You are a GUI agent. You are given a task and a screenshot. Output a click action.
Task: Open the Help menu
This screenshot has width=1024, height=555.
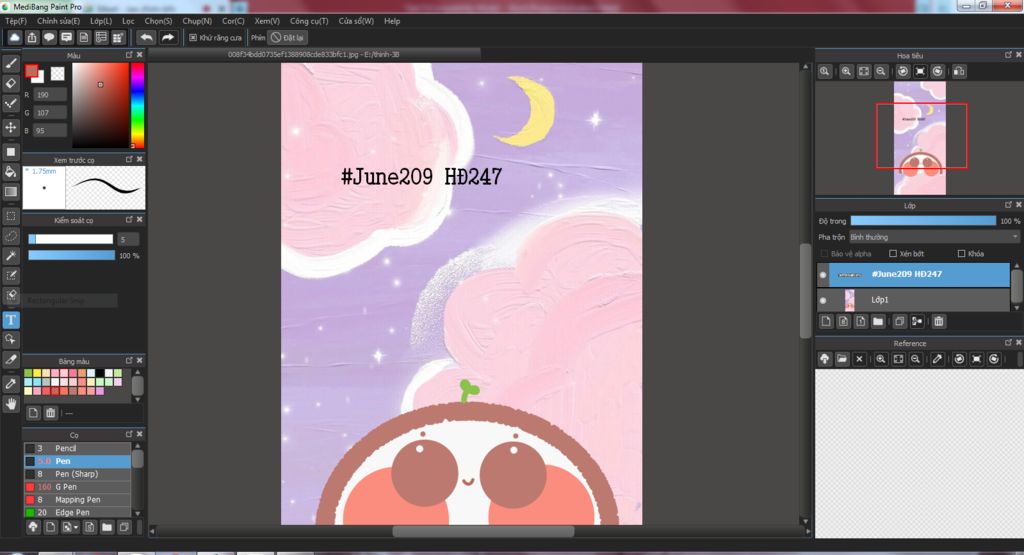pyautogui.click(x=392, y=21)
